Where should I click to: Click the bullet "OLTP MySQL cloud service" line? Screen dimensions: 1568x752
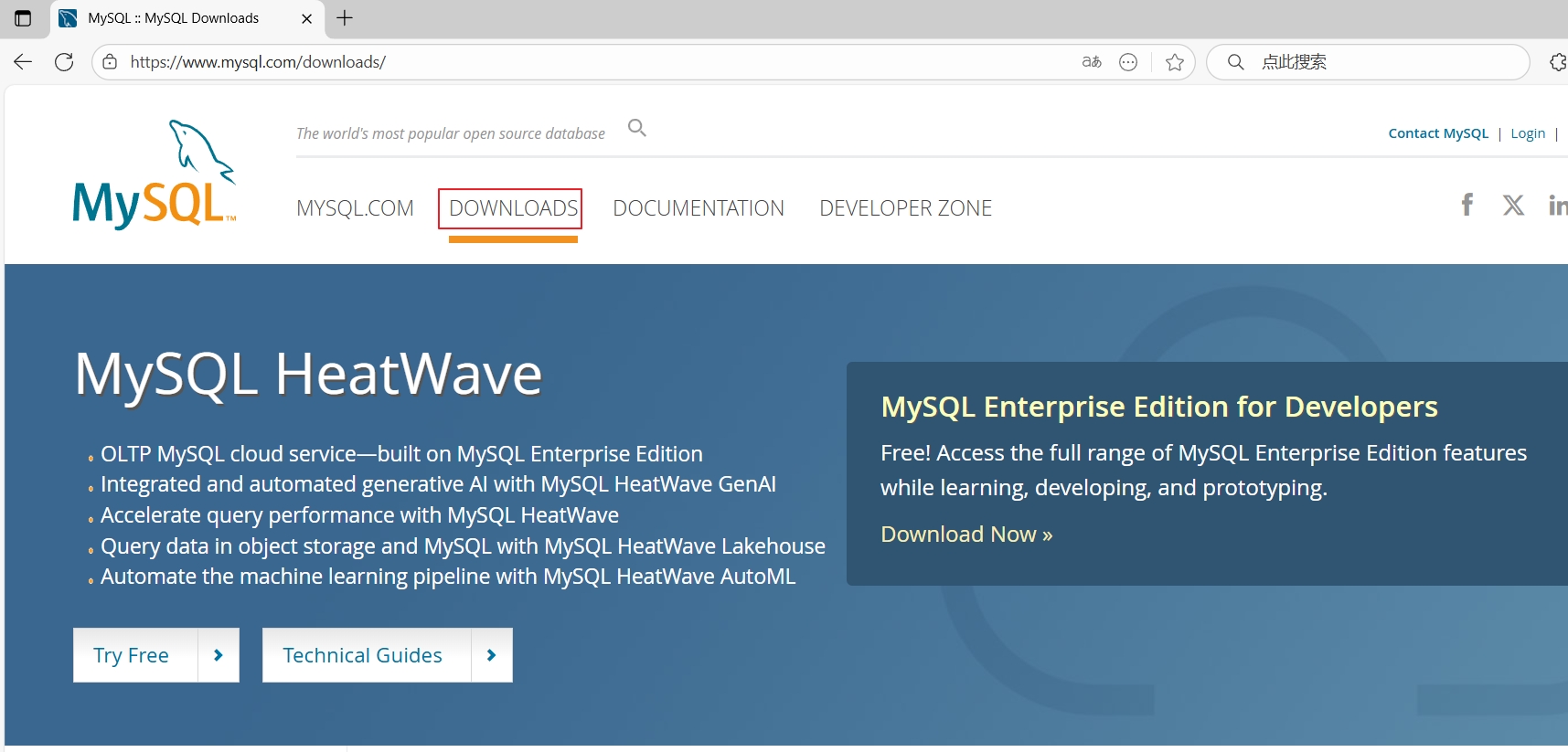401,454
